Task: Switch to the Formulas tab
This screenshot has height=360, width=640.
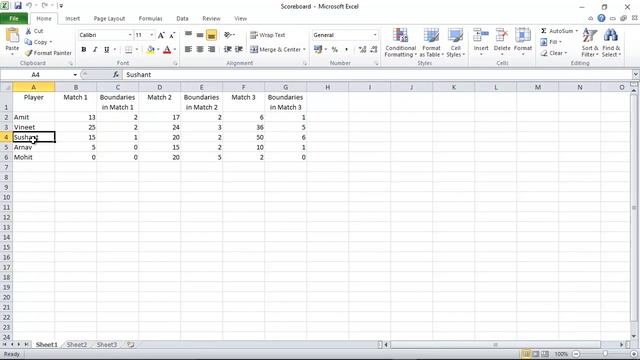Action: pos(150,18)
